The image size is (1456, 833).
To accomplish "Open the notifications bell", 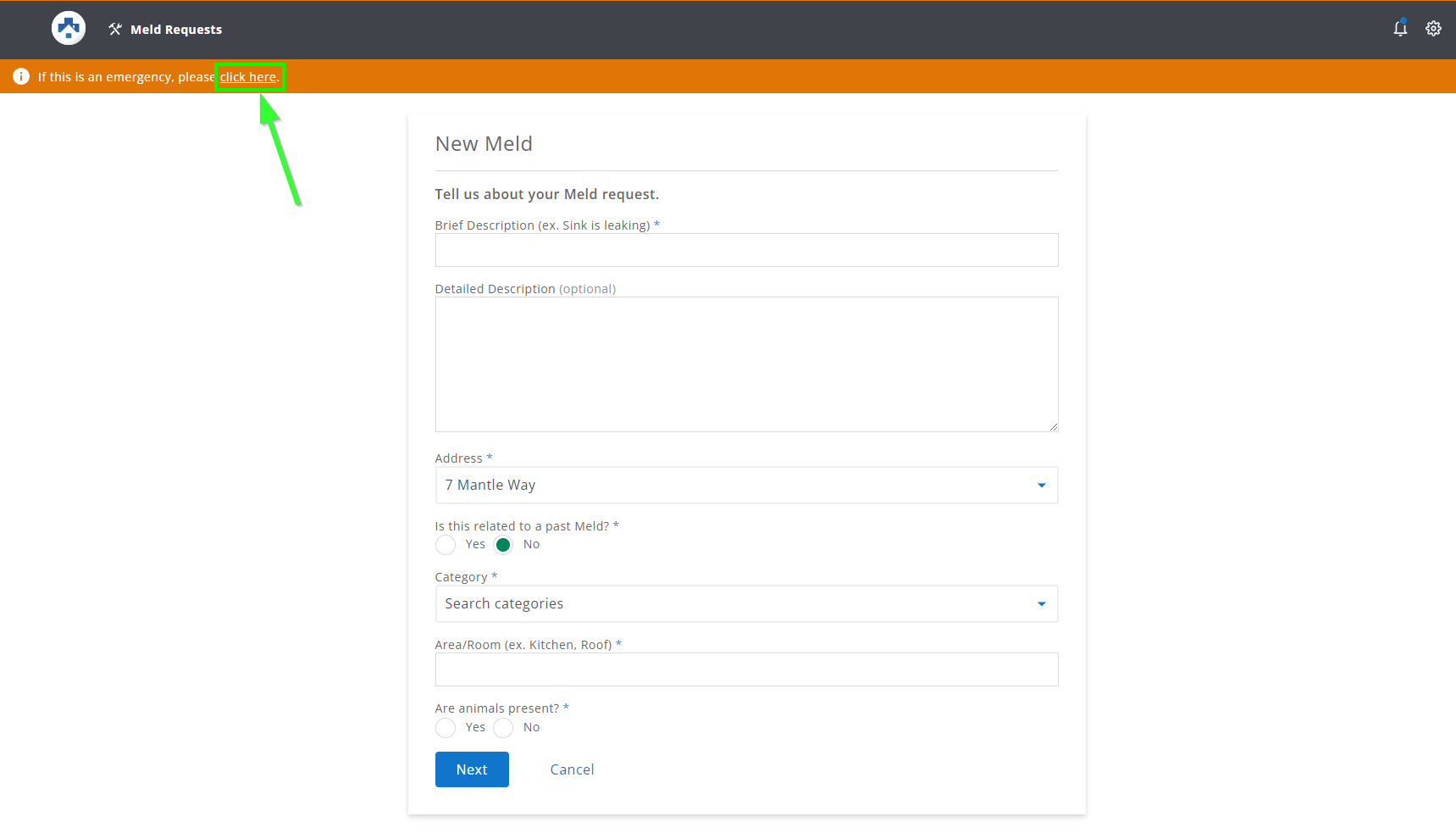I will click(1399, 28).
